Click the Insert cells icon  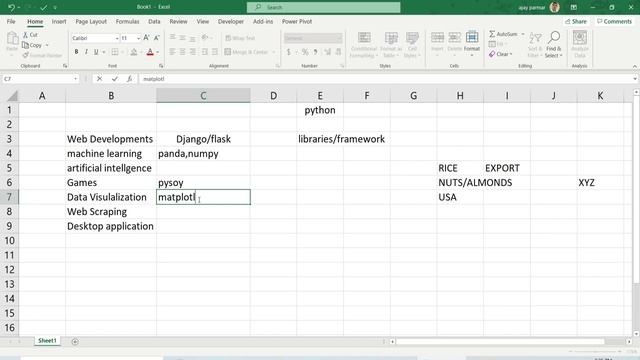(437, 42)
